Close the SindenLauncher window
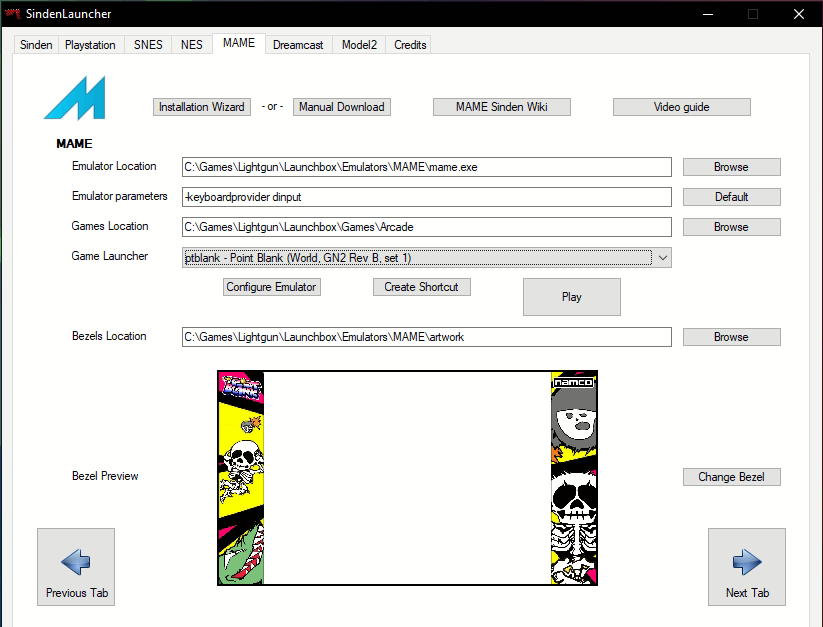The width and height of the screenshot is (823, 627). 799,14
